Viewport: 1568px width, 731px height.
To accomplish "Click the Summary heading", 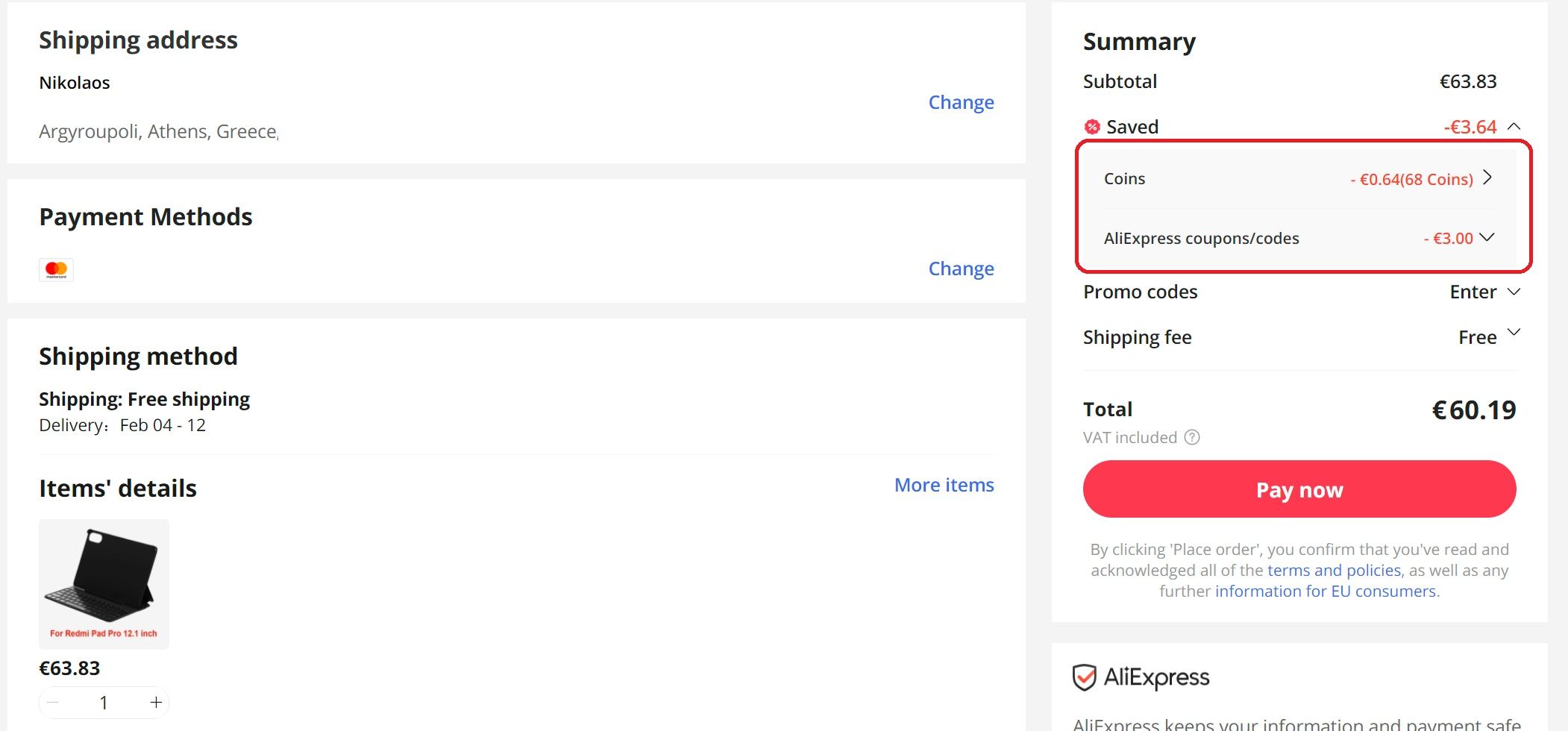I will (1139, 43).
